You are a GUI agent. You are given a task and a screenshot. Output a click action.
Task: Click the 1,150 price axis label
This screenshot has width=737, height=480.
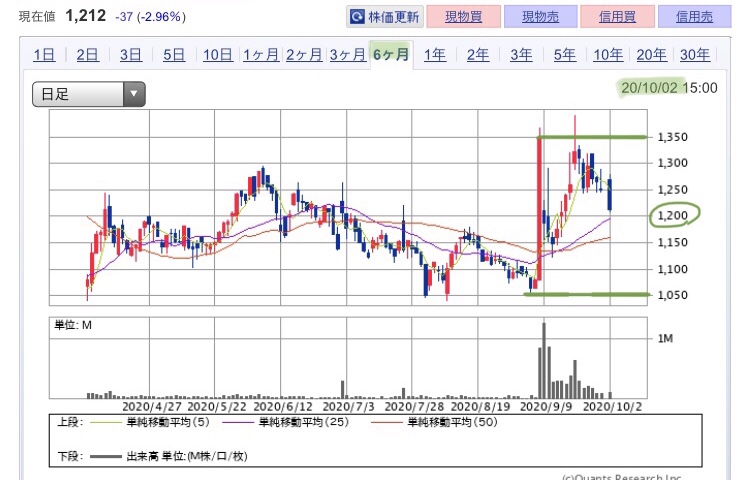tap(672, 243)
